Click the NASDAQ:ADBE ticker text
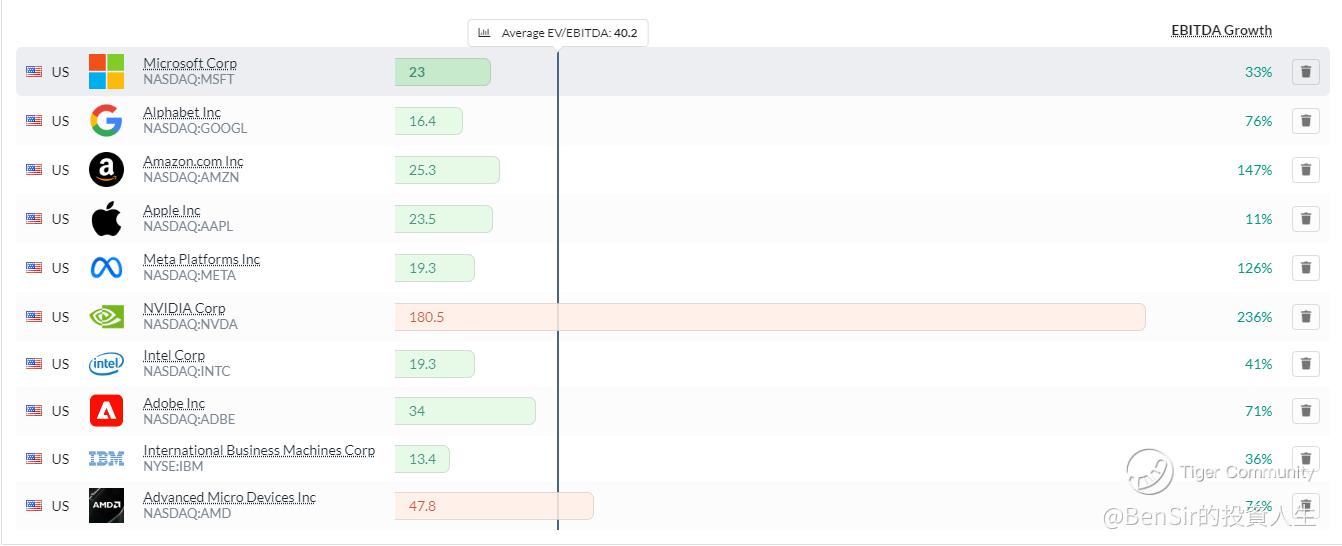Image resolution: width=1342 pixels, height=546 pixels. (189, 420)
